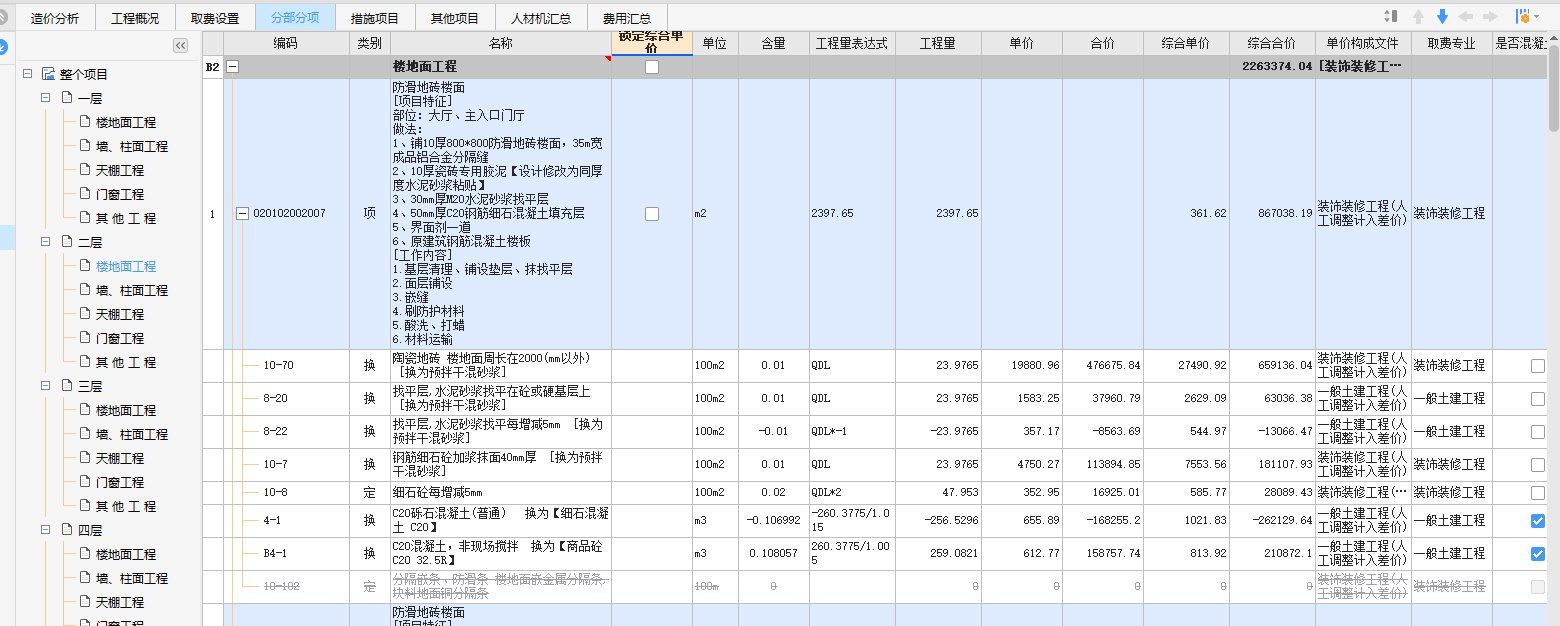
Task: Toggle concrete checkbox on row 10-7
Action: 1538,465
